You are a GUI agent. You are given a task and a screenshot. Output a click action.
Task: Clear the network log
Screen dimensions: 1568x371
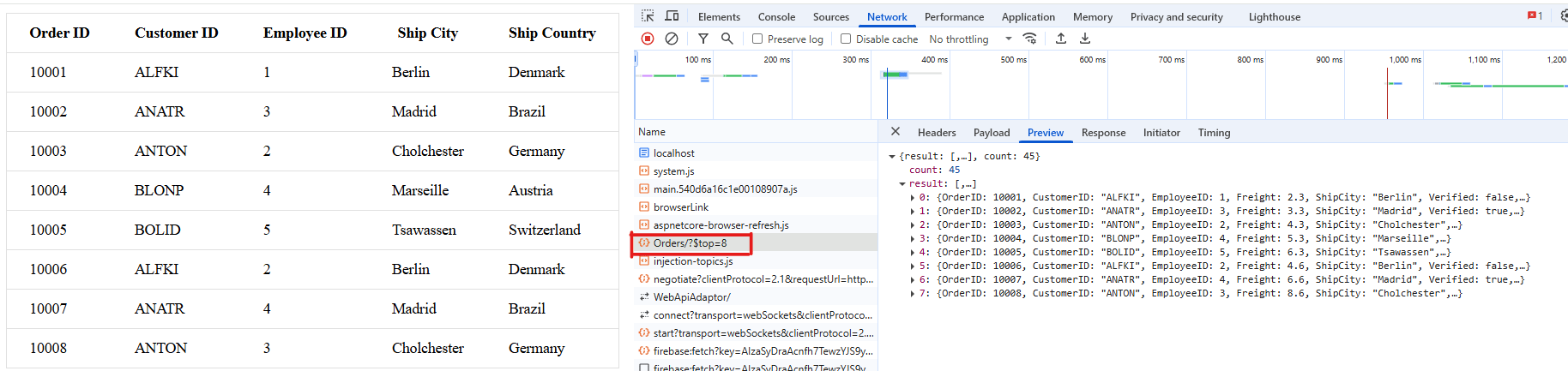[672, 39]
